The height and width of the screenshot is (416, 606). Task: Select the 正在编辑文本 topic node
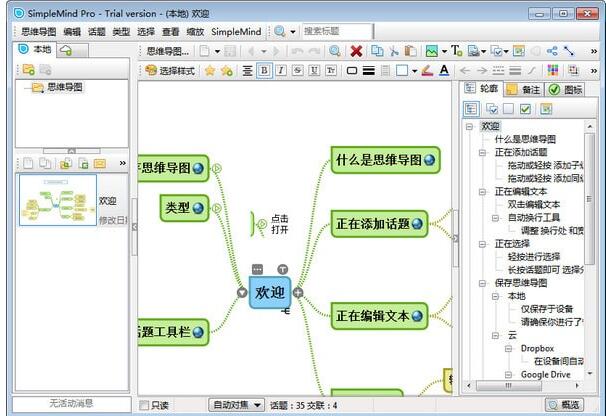click(379, 316)
